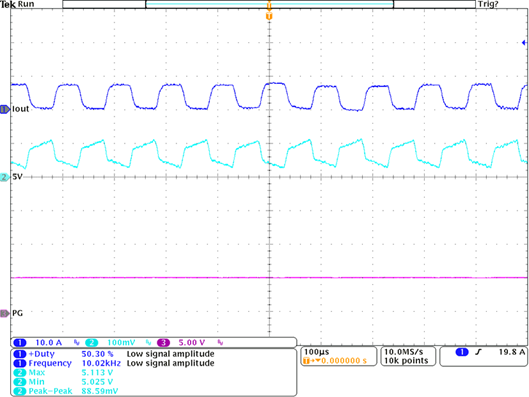Click the rising edge trigger slope icon
The width and height of the screenshot is (529, 397).
478,352
